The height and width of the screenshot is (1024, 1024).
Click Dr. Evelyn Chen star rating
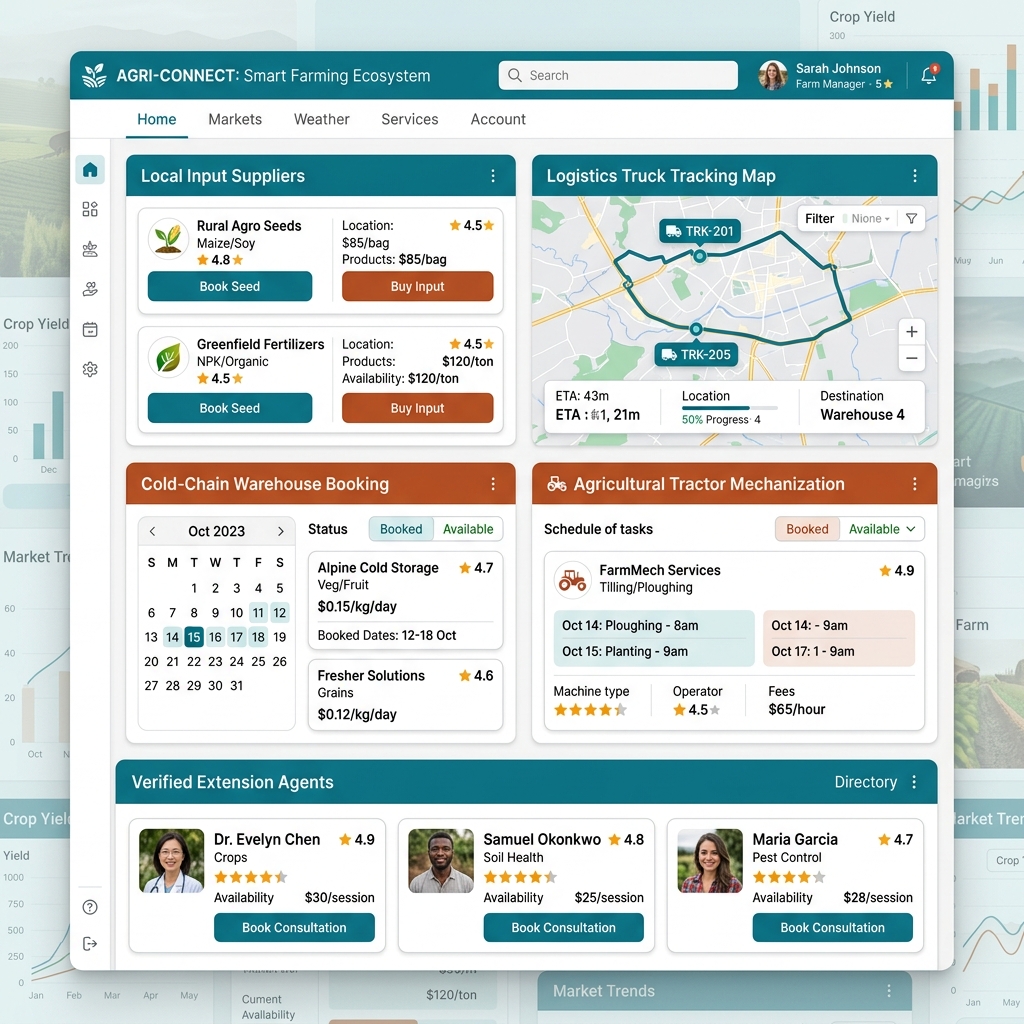pyautogui.click(x=251, y=877)
